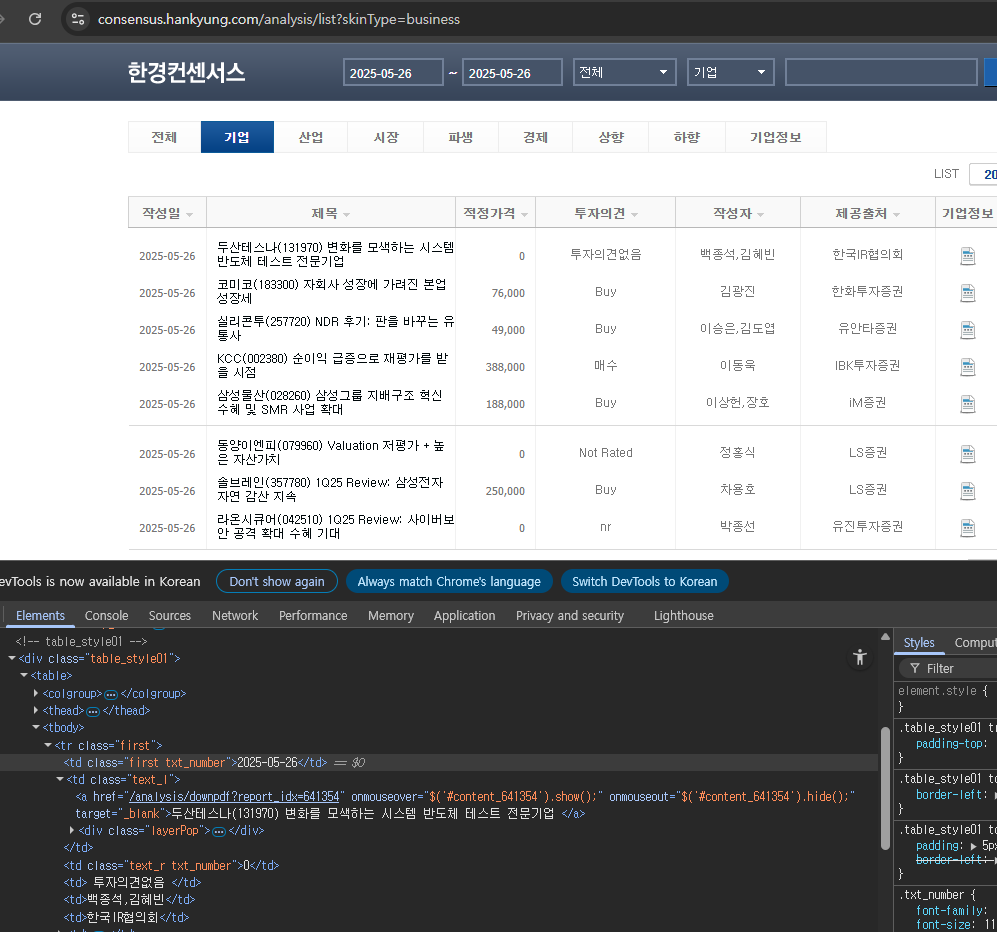Sort by 작성자 column arrow
Screen dimensions: 997x932
(760, 215)
